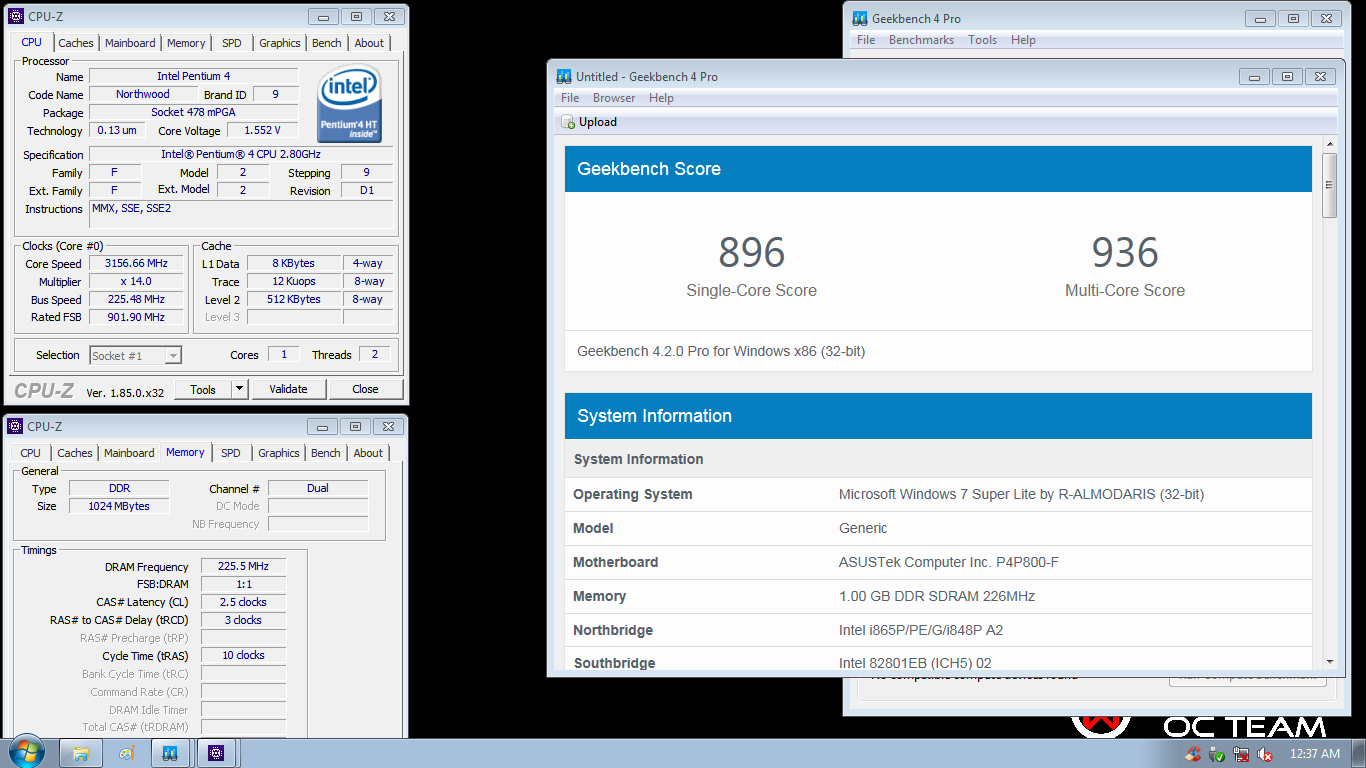The image size is (1366, 768).
Task: Open About tab in the upper CPU-Z window
Action: (369, 43)
